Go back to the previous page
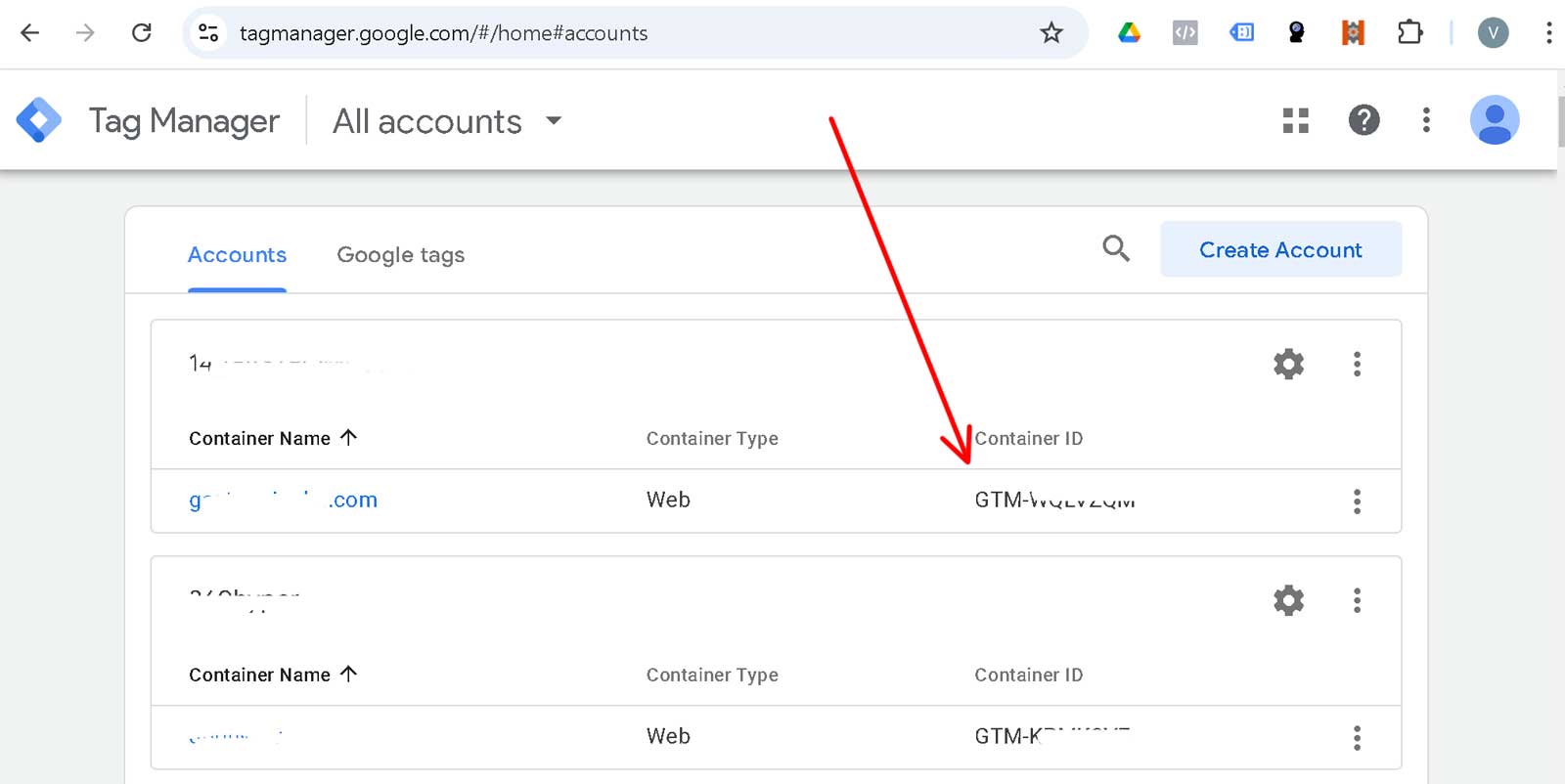Image resolution: width=1565 pixels, height=784 pixels. pos(30,33)
